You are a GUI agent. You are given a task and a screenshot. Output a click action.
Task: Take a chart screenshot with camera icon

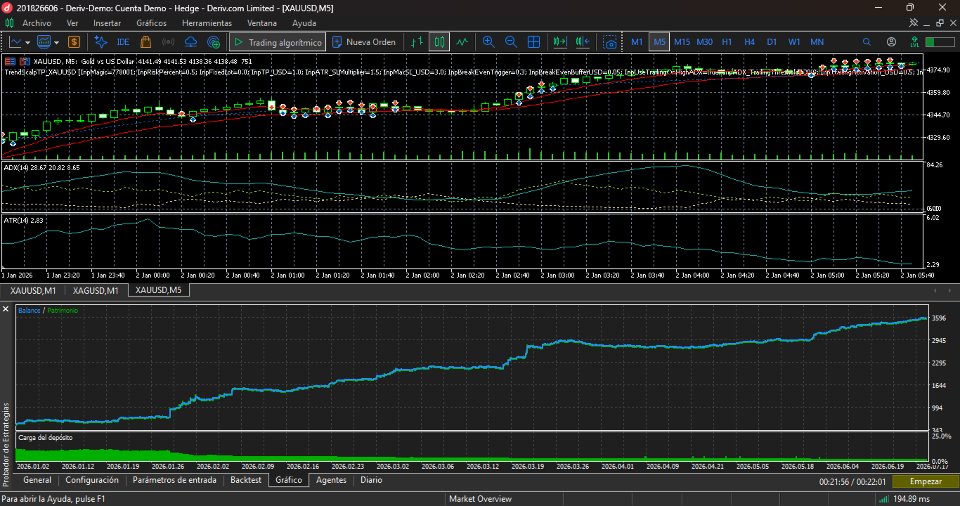tap(610, 42)
